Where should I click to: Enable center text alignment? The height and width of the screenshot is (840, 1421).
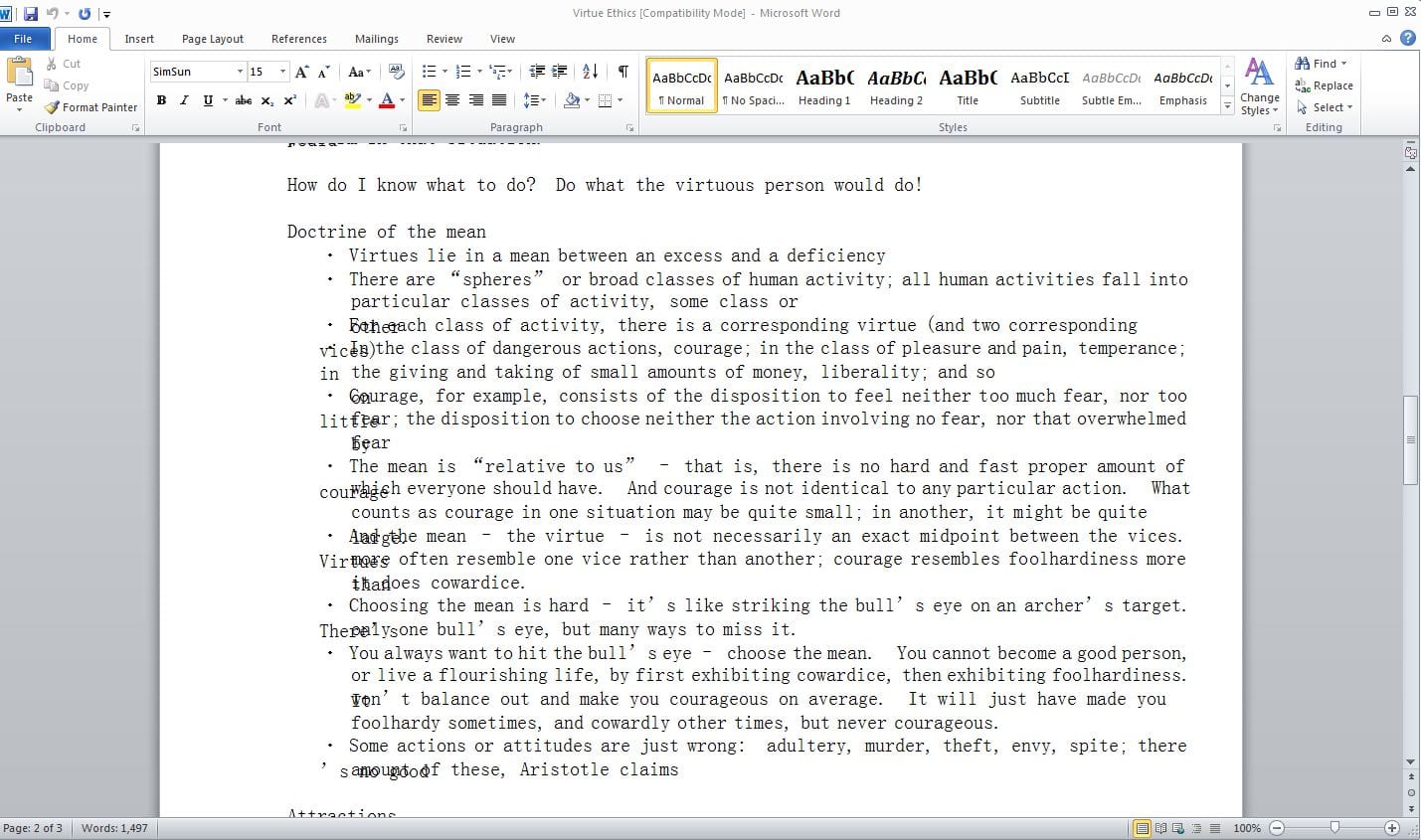(452, 100)
